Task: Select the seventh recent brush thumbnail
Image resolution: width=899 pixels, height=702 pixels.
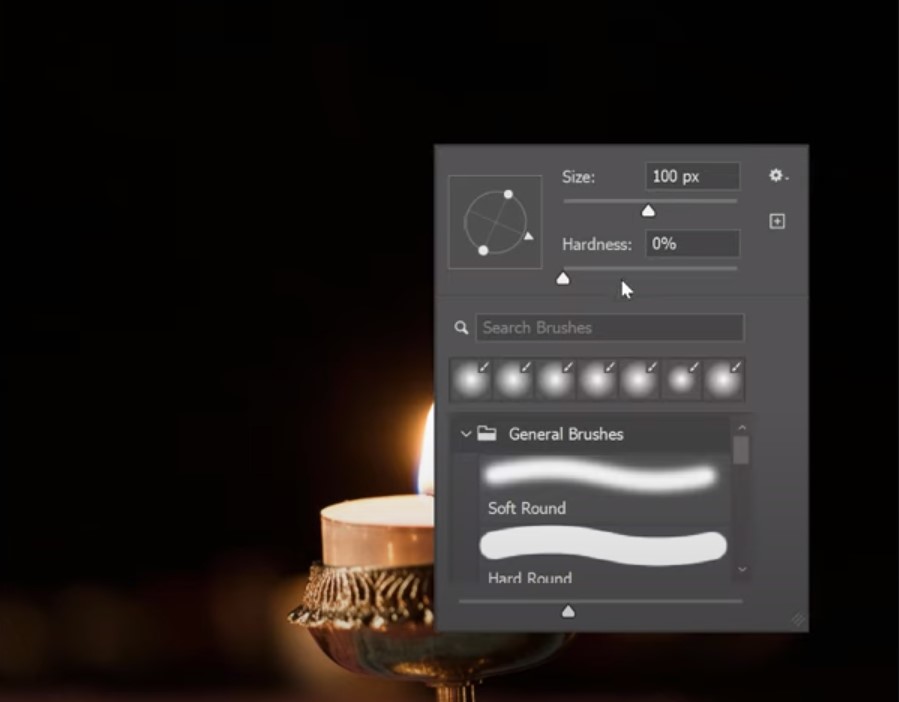Action: pos(724,379)
